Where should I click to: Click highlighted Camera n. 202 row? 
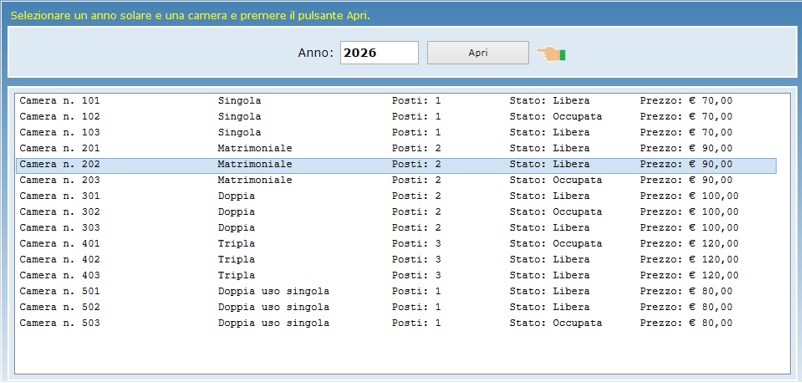tap(396, 165)
